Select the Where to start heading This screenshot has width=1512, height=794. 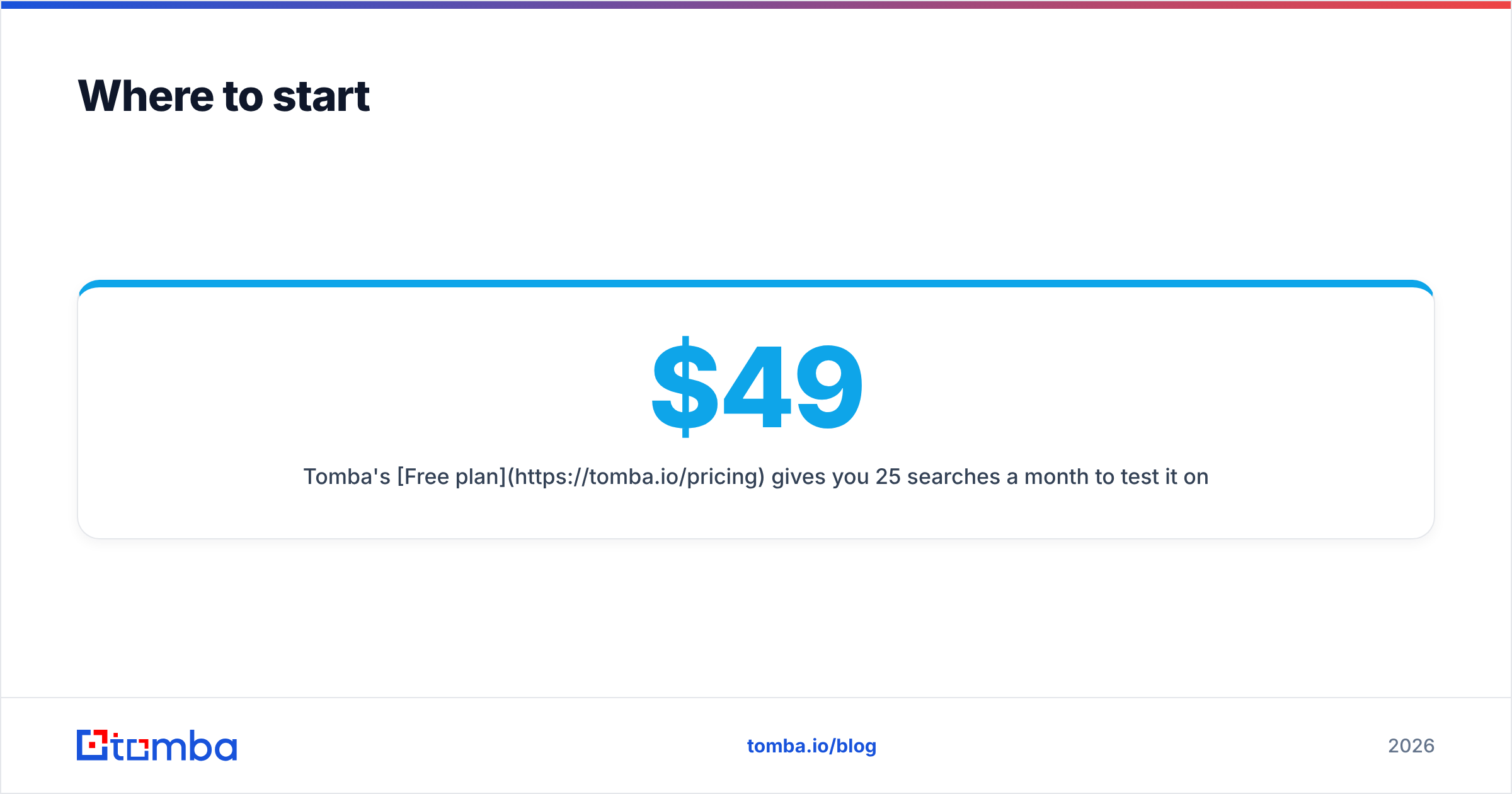coord(224,96)
